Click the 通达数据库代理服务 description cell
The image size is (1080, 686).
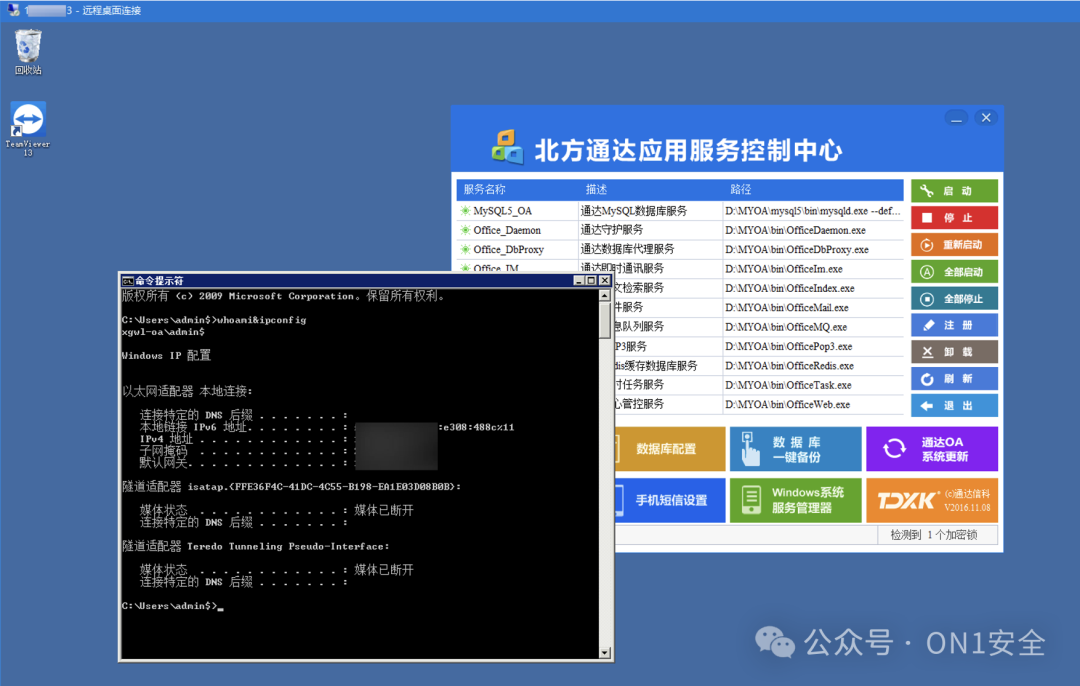coord(627,249)
